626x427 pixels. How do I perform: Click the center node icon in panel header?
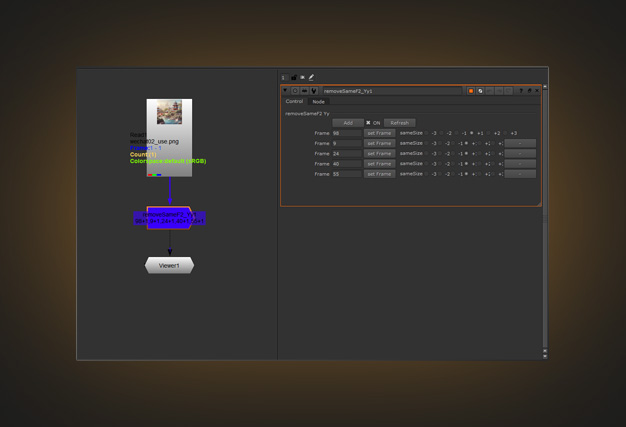coord(295,91)
